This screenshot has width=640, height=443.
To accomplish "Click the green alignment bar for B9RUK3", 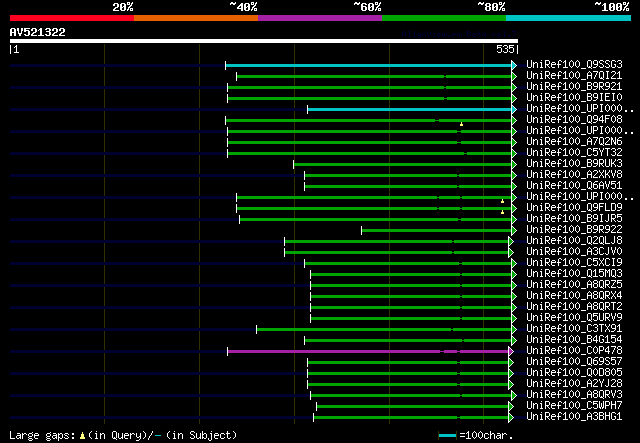I will coord(403,165).
